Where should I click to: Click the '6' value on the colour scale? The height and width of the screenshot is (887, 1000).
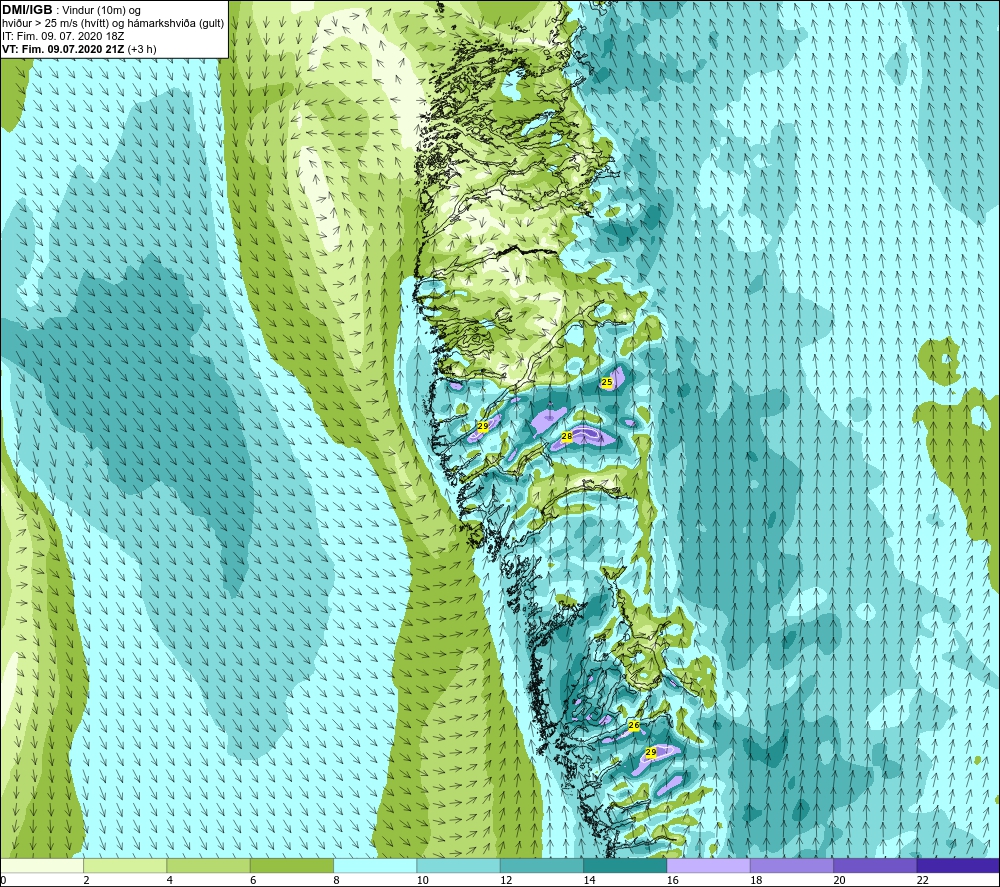[x=253, y=880]
